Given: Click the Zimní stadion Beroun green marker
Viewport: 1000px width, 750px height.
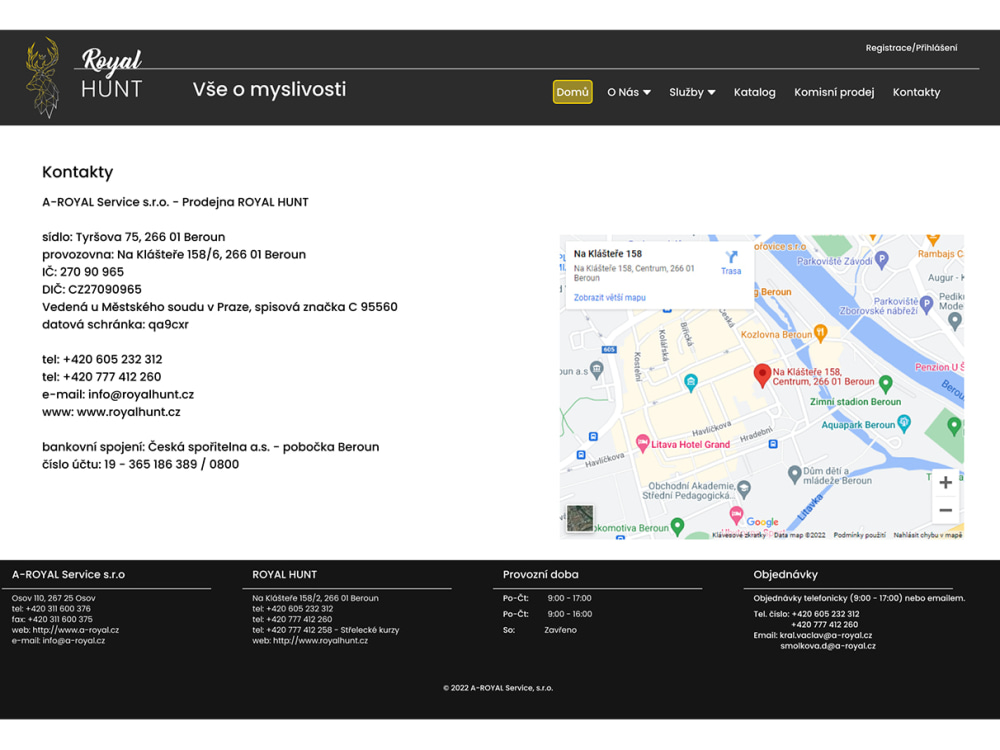Looking at the screenshot, I should pos(885,384).
